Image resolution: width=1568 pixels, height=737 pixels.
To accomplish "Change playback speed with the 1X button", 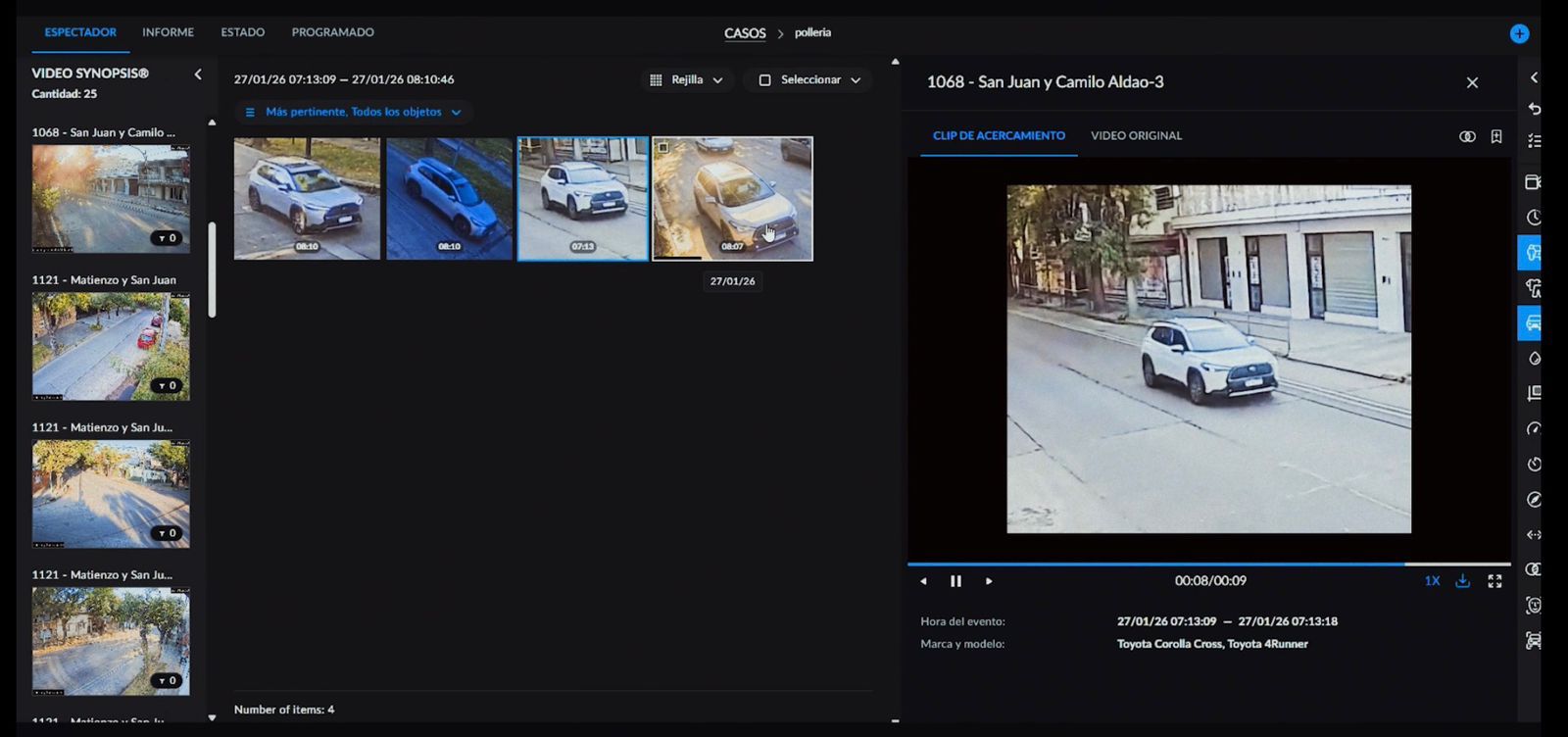I will [x=1432, y=581].
